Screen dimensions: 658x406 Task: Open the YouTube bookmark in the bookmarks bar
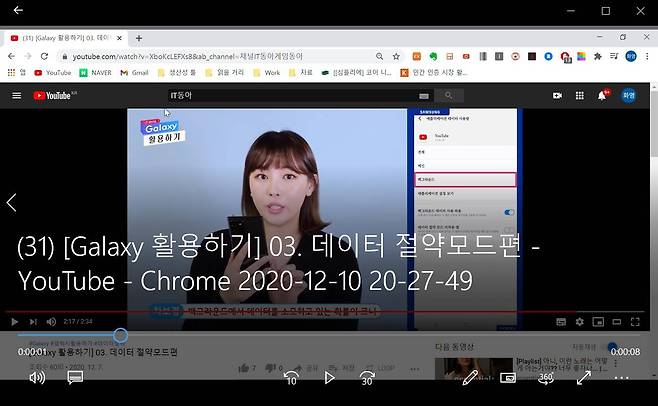click(53, 73)
